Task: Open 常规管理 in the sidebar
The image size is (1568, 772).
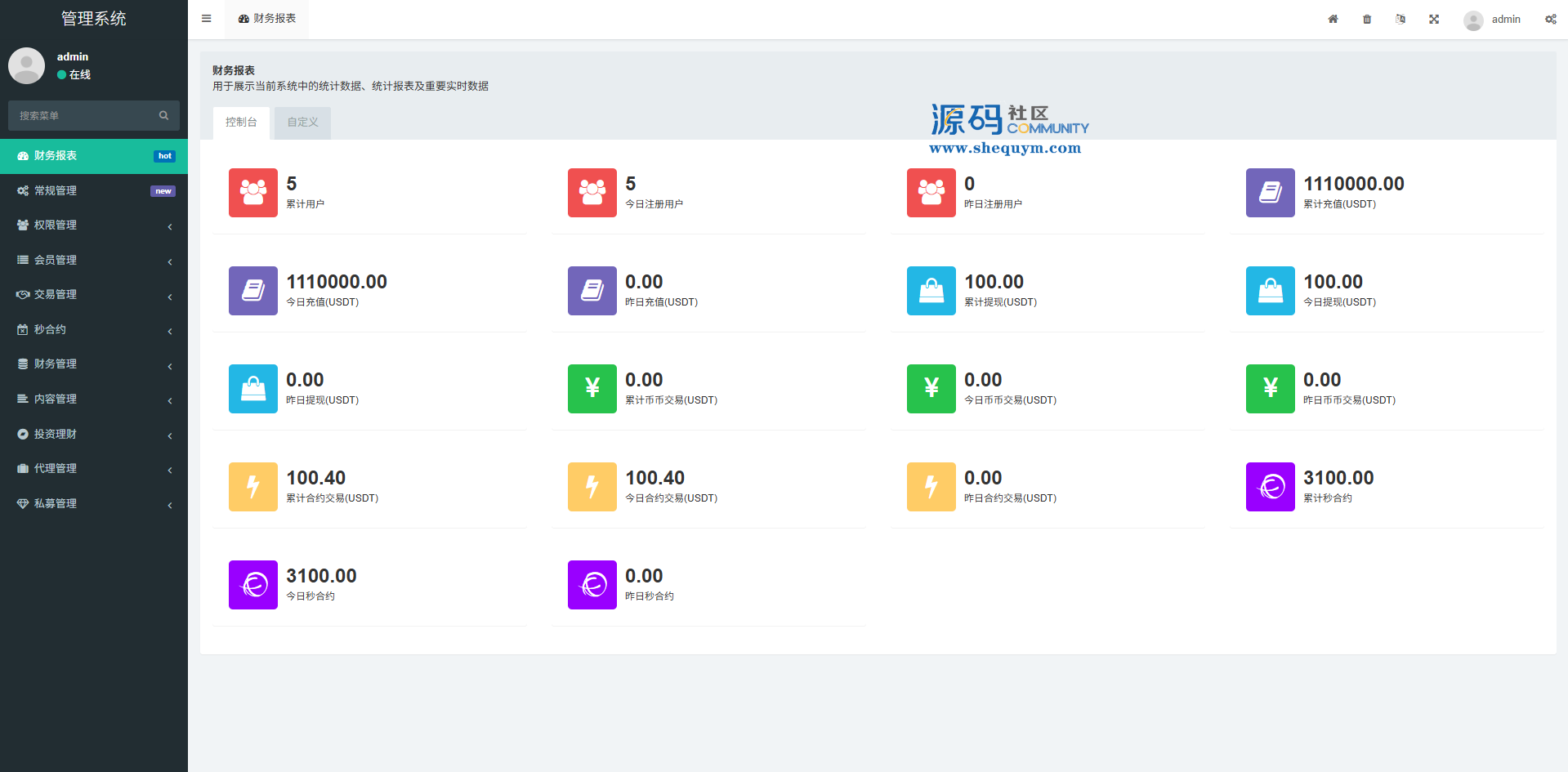Action: point(94,190)
